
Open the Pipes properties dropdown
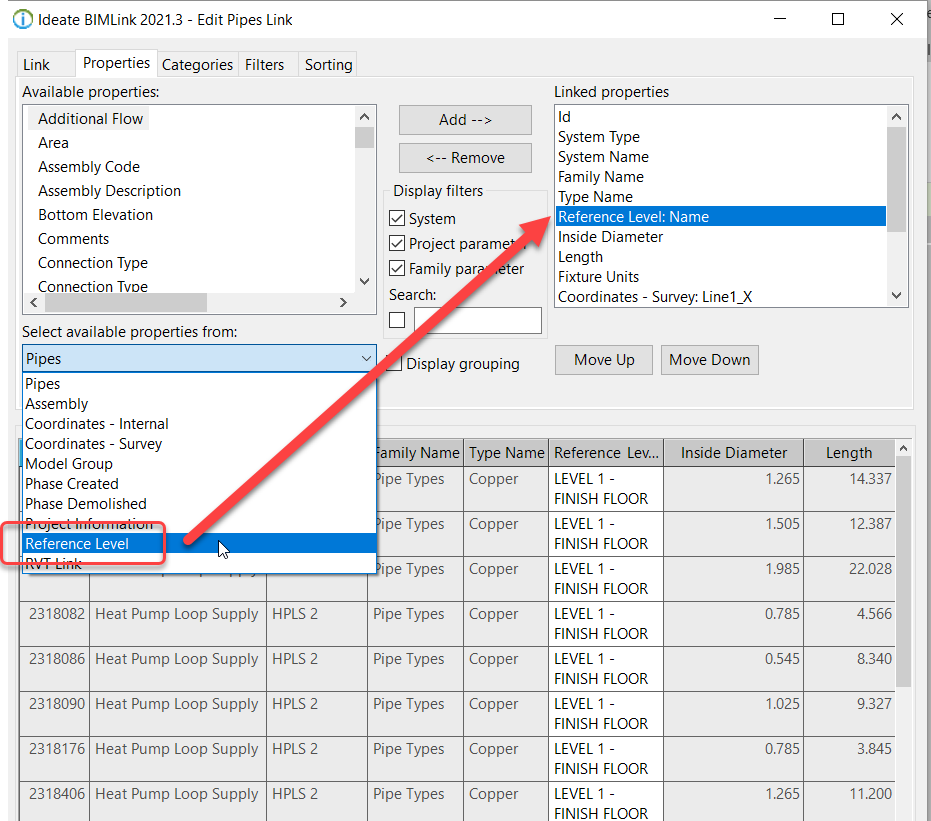click(365, 357)
